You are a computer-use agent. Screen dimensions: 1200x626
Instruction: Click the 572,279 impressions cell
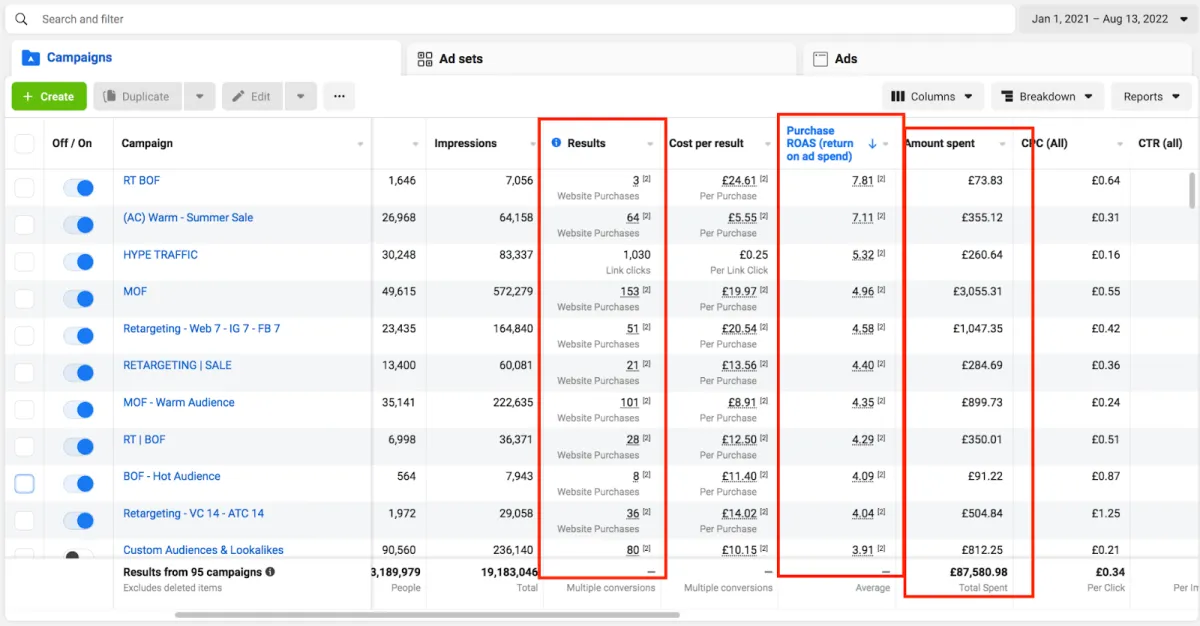[512, 291]
